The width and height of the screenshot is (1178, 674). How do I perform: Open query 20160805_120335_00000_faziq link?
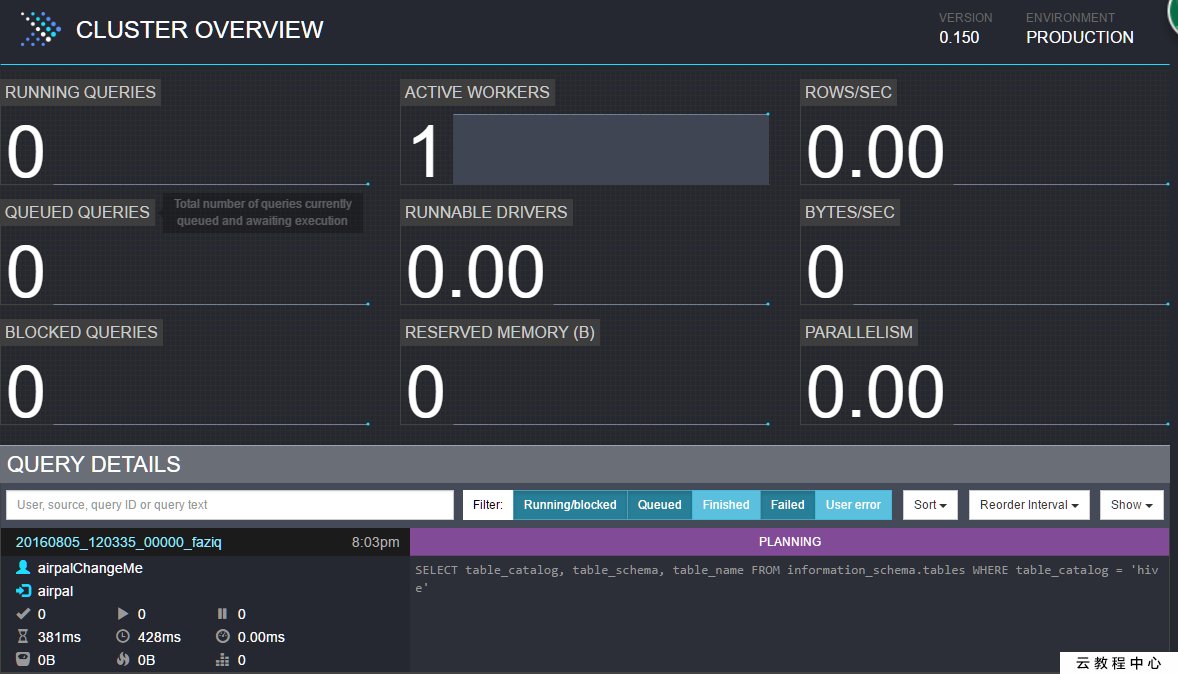(x=119, y=542)
